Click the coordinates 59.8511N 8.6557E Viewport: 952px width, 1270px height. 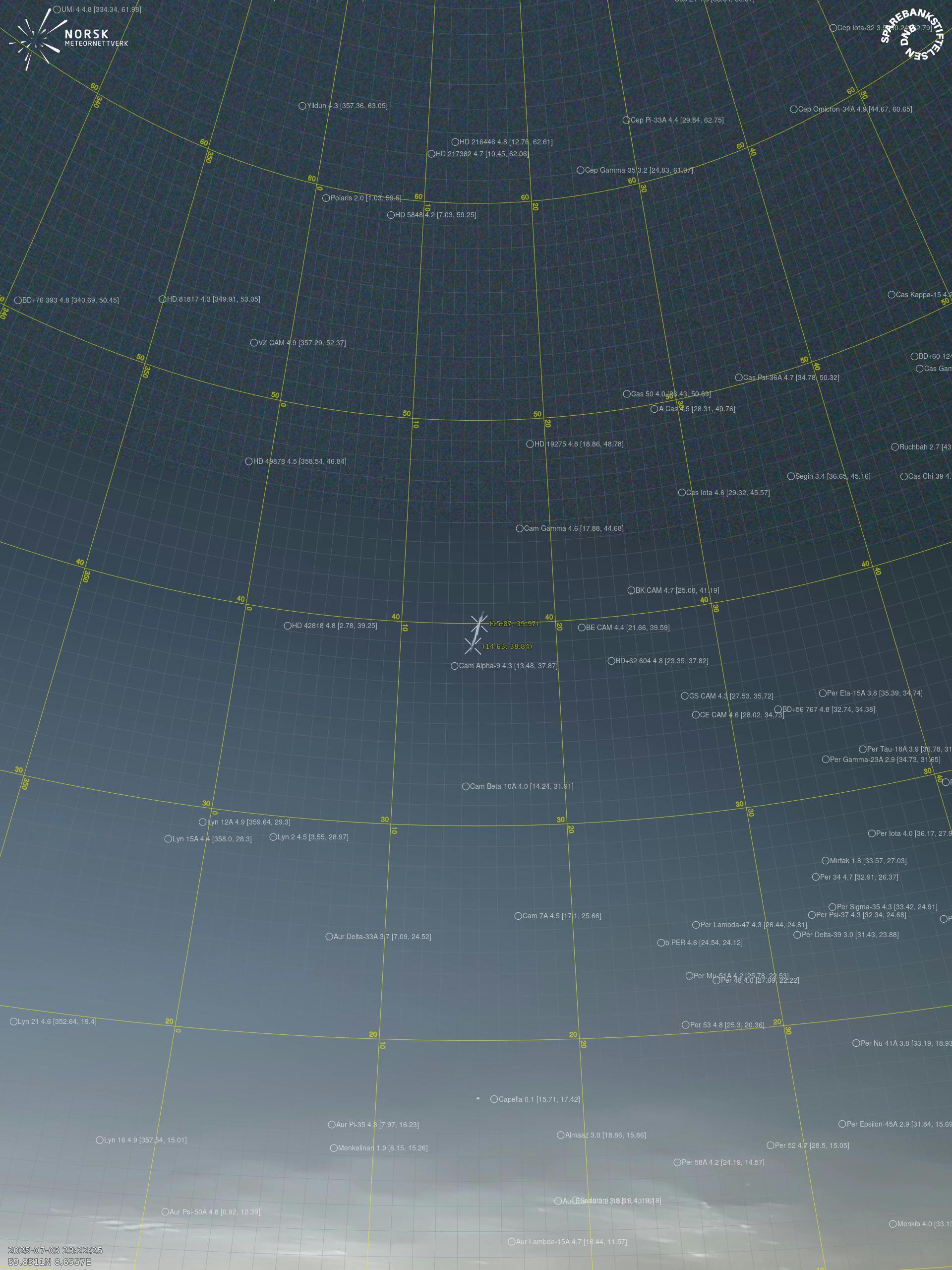[x=50, y=1262]
